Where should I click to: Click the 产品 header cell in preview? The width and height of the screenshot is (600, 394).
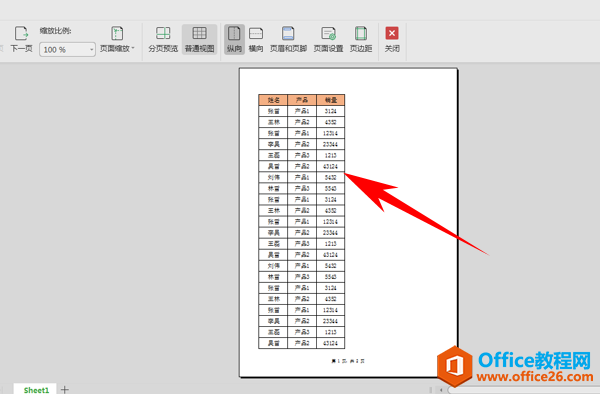pos(302,100)
